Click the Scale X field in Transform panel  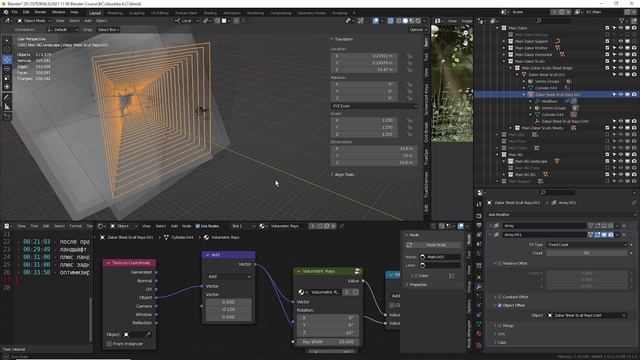[363, 120]
